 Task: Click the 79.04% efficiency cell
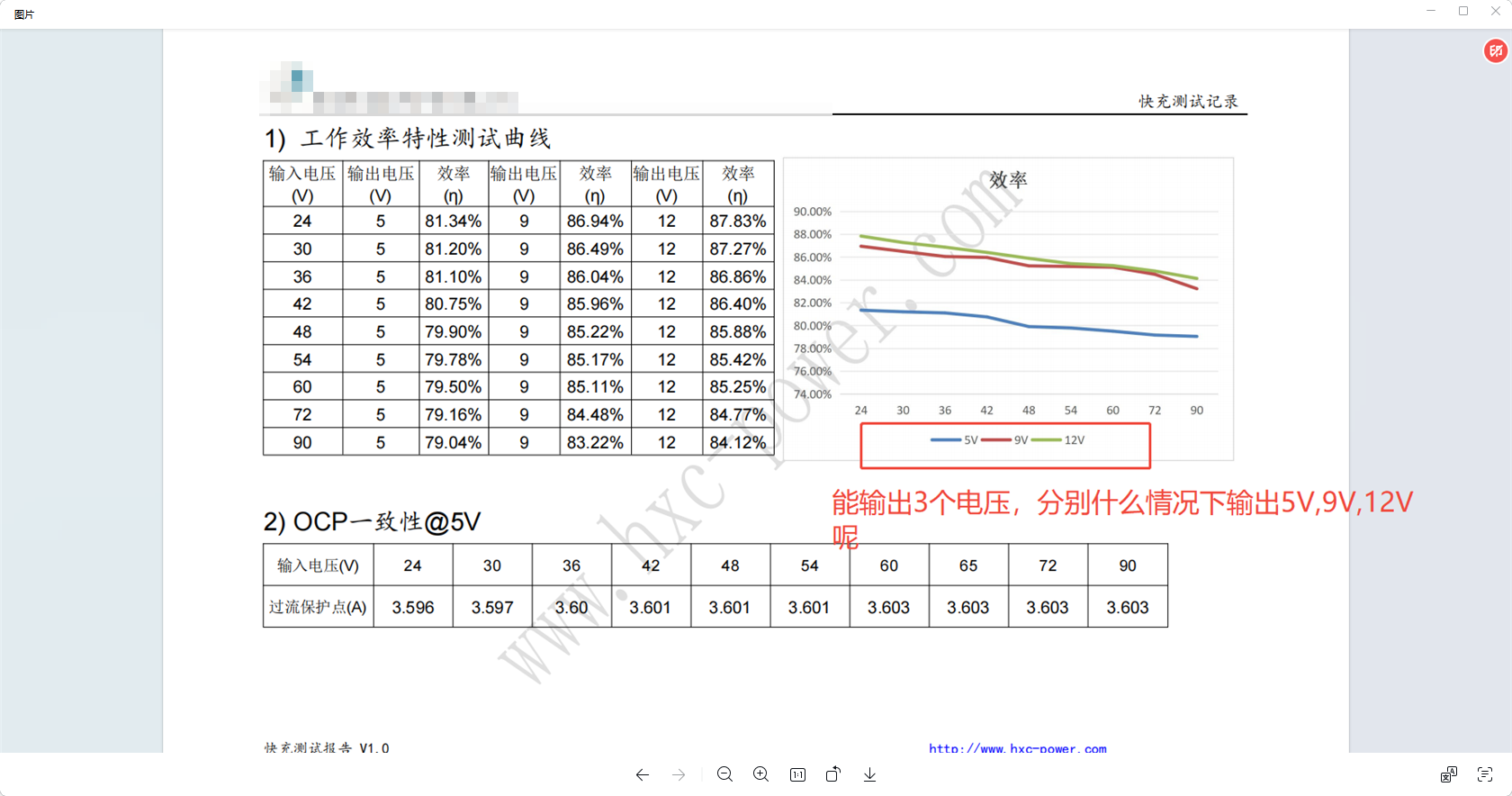click(454, 442)
